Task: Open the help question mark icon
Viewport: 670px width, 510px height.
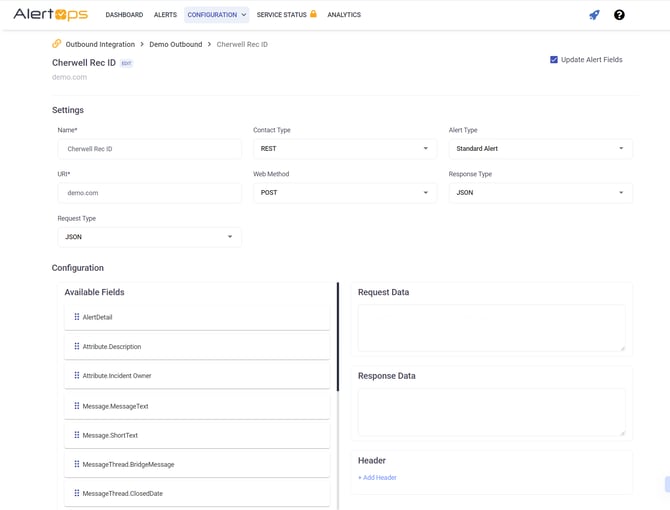Action: click(619, 15)
